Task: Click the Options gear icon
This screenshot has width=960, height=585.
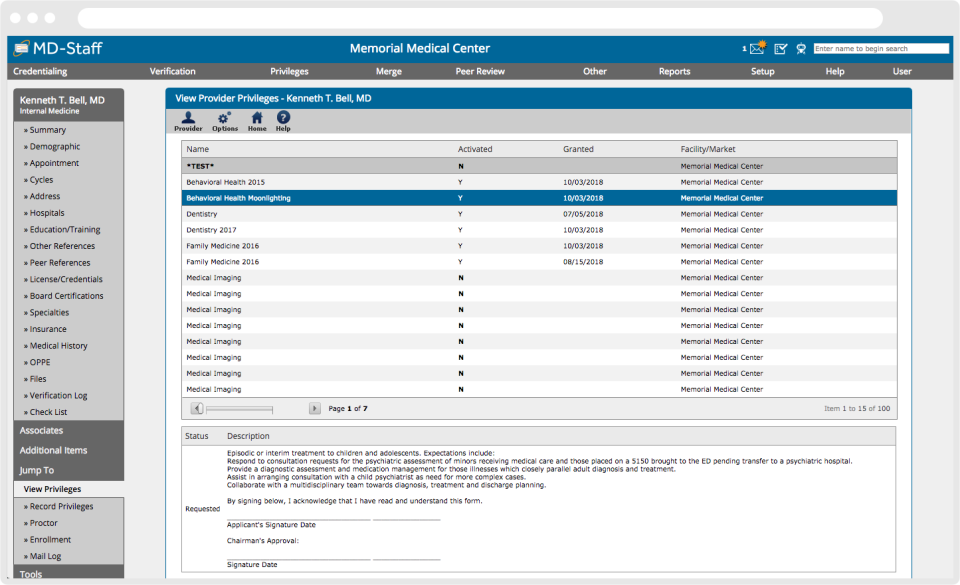Action: [x=224, y=120]
